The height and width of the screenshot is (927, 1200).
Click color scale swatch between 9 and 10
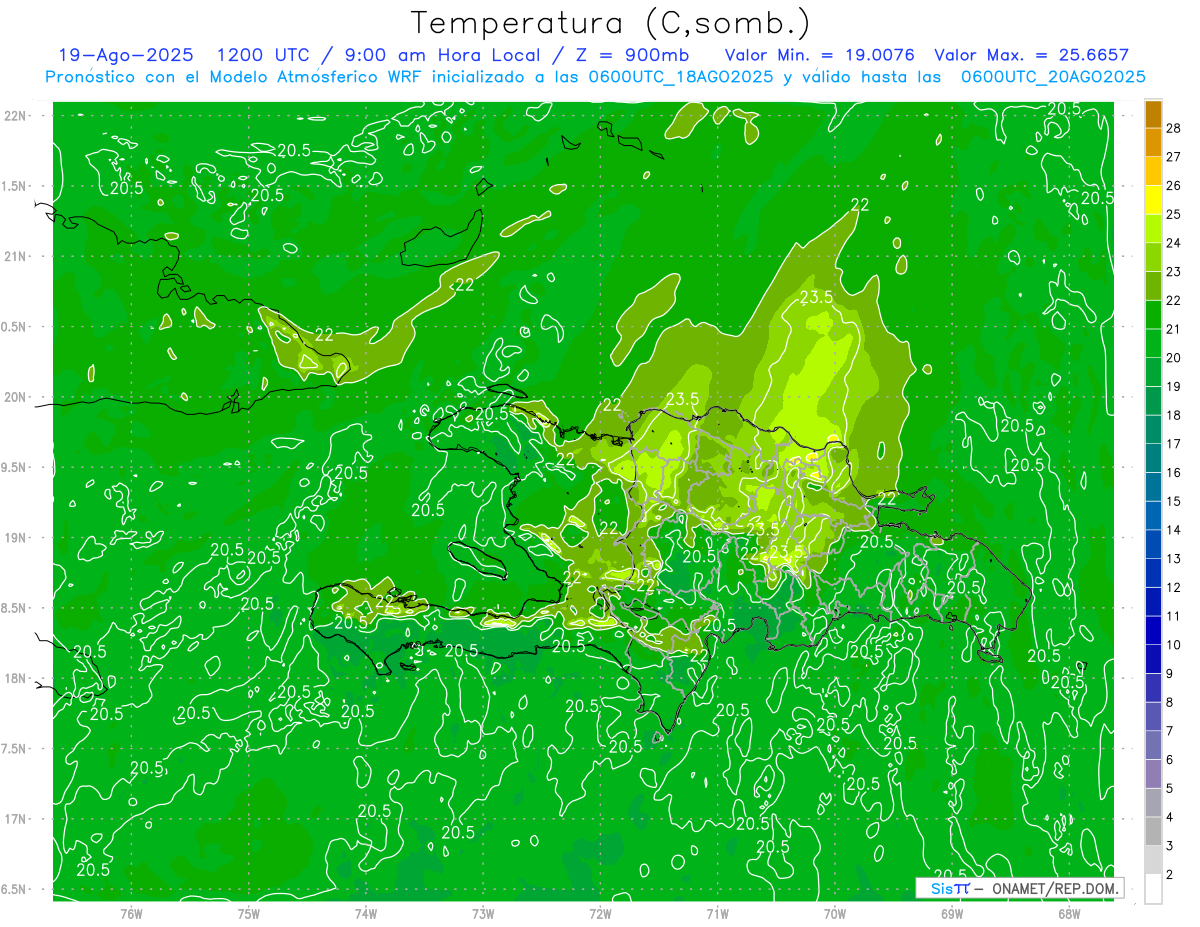pos(1153,660)
